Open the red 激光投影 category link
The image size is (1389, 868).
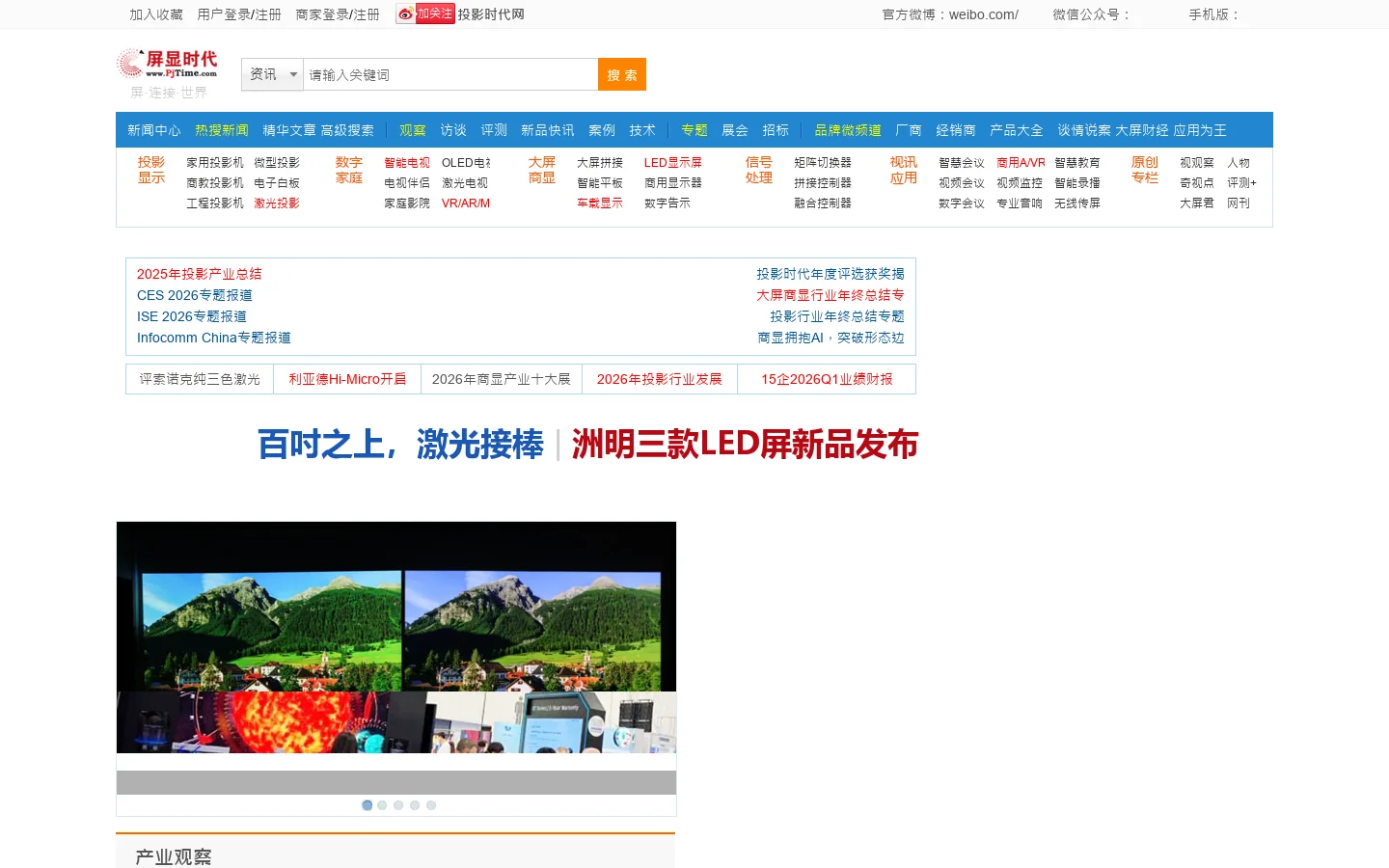click(277, 203)
